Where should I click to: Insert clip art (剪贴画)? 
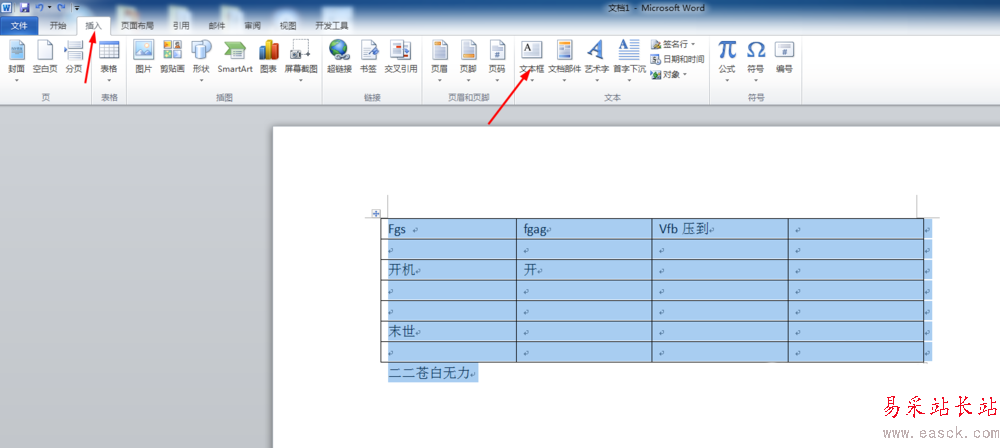pyautogui.click(x=172, y=56)
